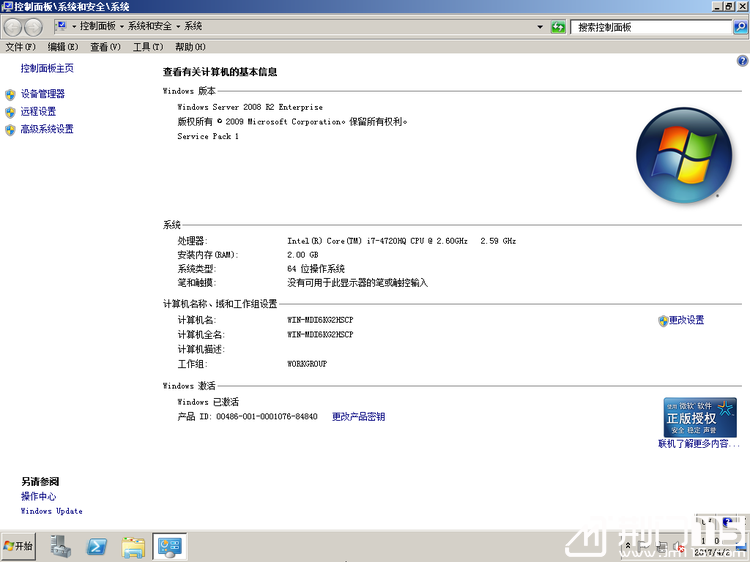Viewport: 750px width, 562px height.
Task: Open the blue help question mark icon
Action: click(x=742, y=61)
